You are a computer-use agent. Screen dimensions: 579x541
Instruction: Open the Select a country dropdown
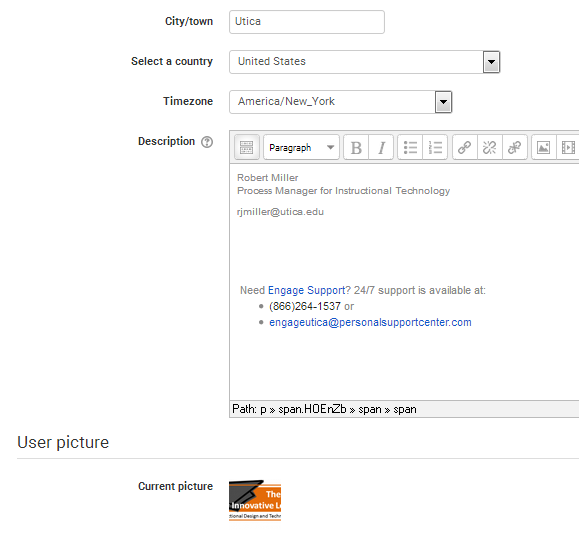[x=364, y=62]
